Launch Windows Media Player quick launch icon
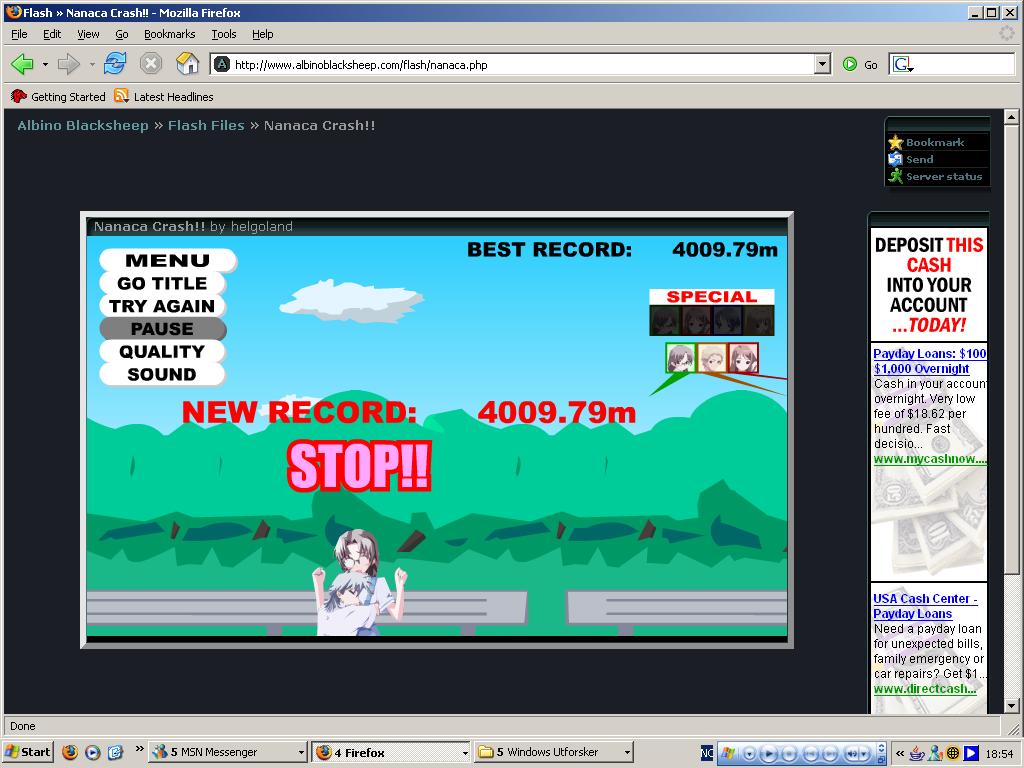Screen dimensions: 1024x768 pyautogui.click(x=93, y=752)
